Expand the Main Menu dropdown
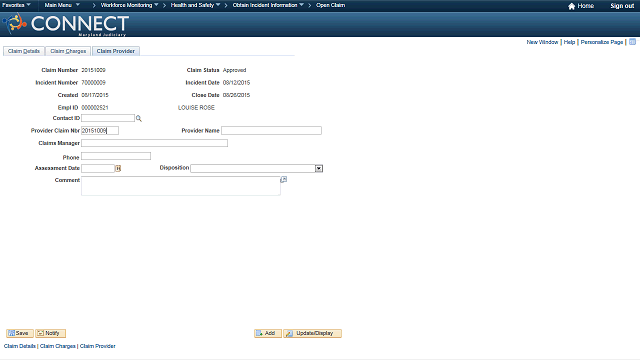This screenshot has height=360, width=640. (62, 5)
